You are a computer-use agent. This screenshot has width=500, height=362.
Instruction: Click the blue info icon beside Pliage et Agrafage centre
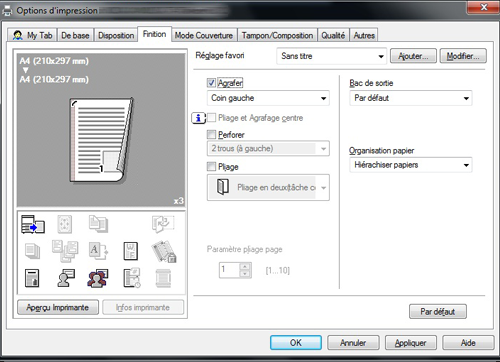coord(198,118)
